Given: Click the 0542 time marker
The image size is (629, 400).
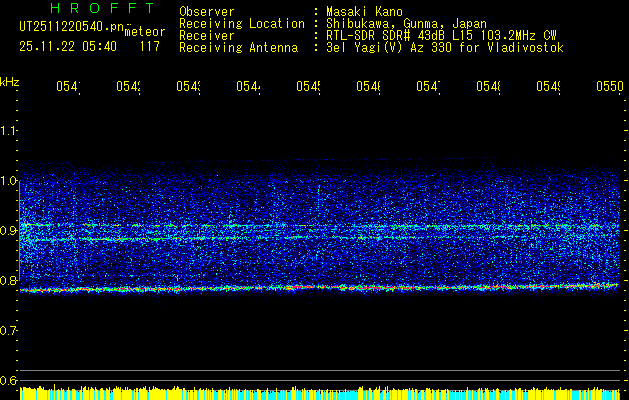Looking at the screenshot, I should click(128, 86).
